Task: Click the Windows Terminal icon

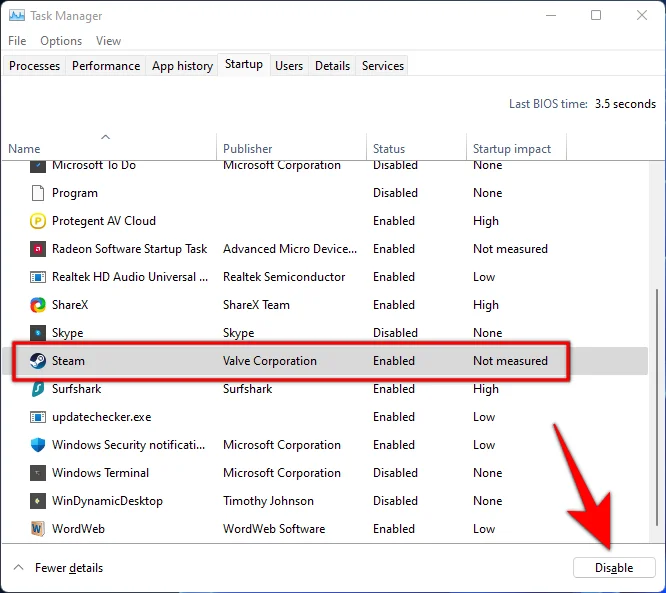Action: click(38, 473)
